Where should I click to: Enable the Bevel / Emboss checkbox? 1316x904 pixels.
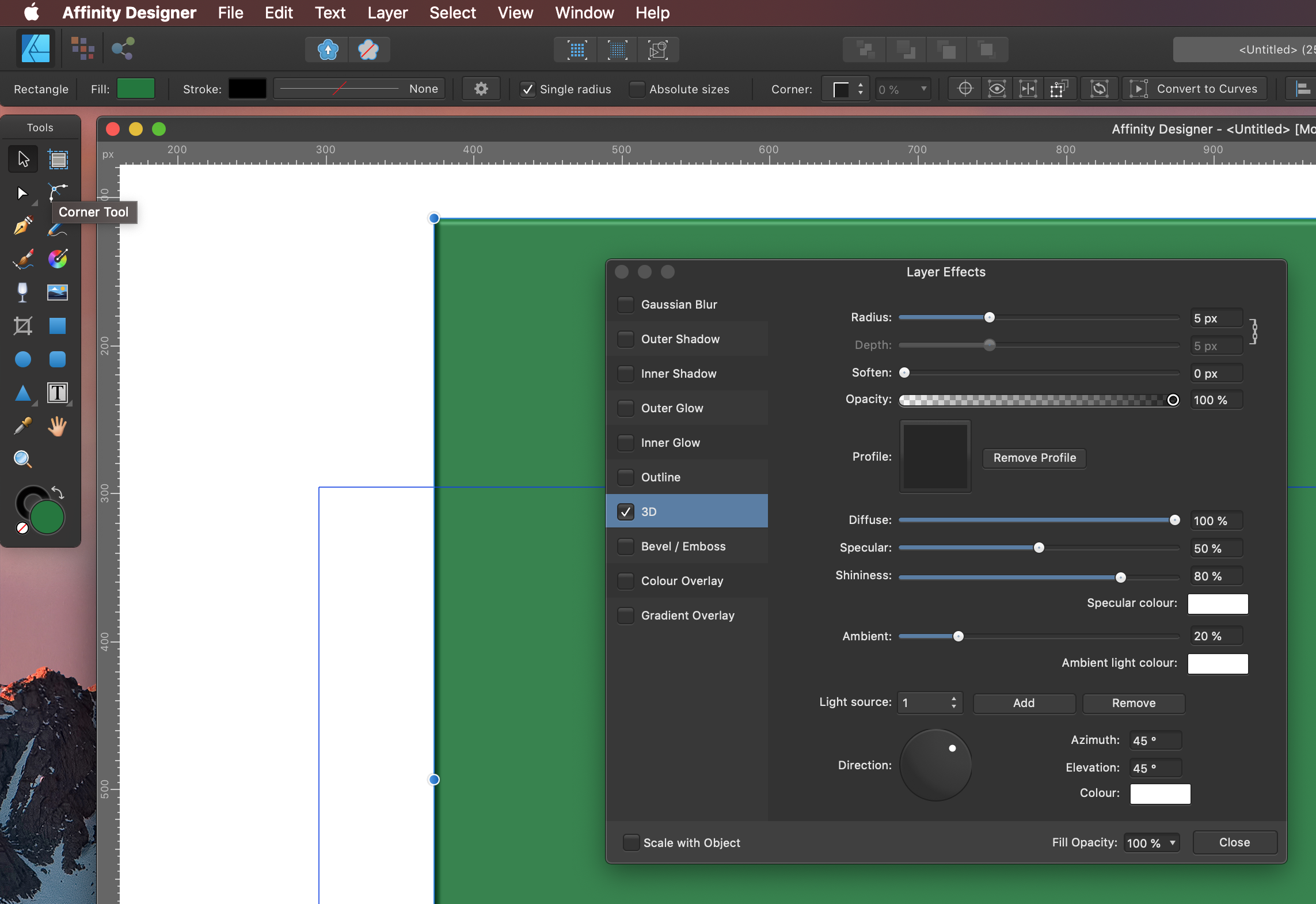tap(626, 546)
